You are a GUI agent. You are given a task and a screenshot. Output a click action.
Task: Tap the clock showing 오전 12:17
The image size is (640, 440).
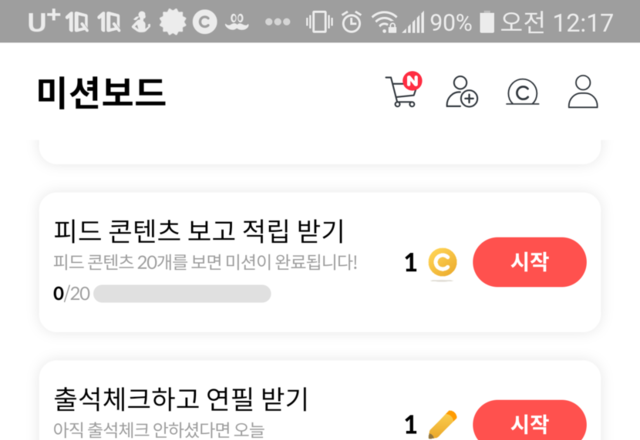557,22
